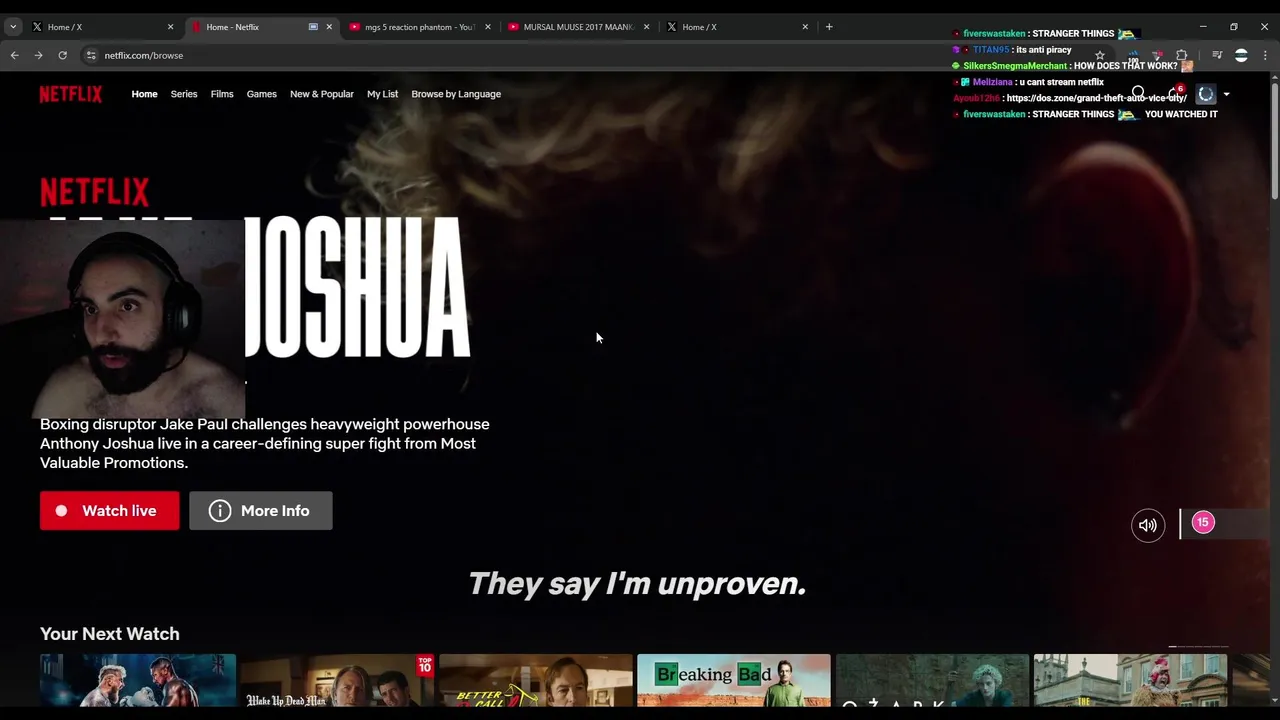Switch to the MURSAL MUUSE 2017 tab
The width and height of the screenshot is (1280, 720).
[x=577, y=27]
